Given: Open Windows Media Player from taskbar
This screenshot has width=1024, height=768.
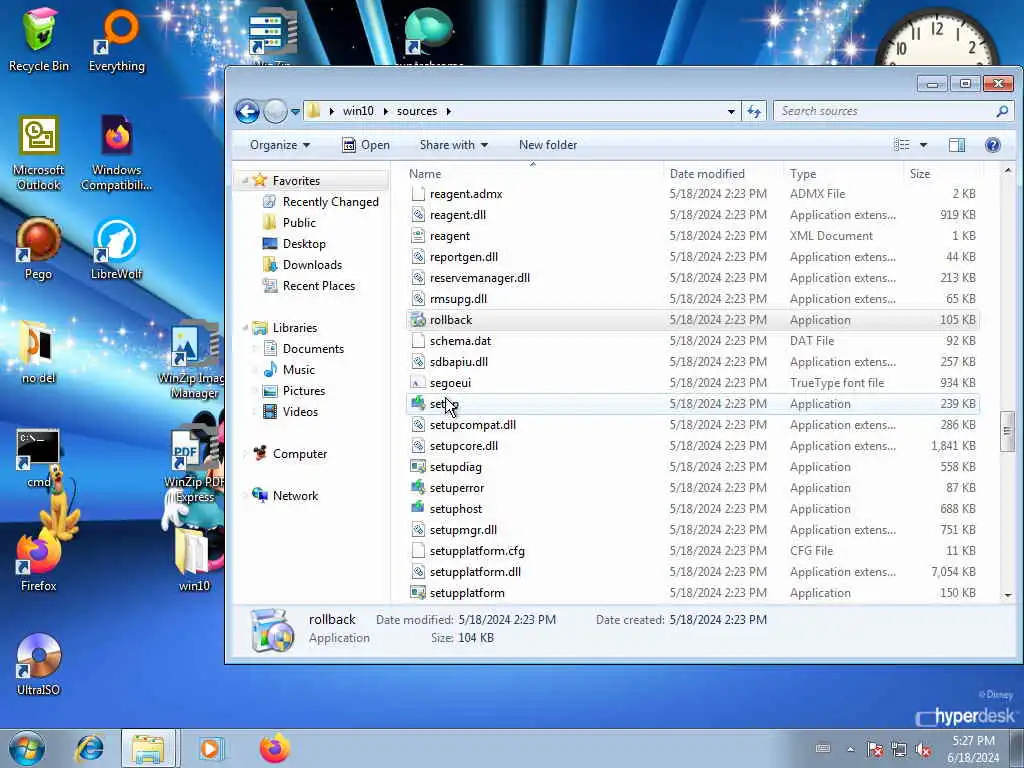Looking at the screenshot, I should coord(211,748).
